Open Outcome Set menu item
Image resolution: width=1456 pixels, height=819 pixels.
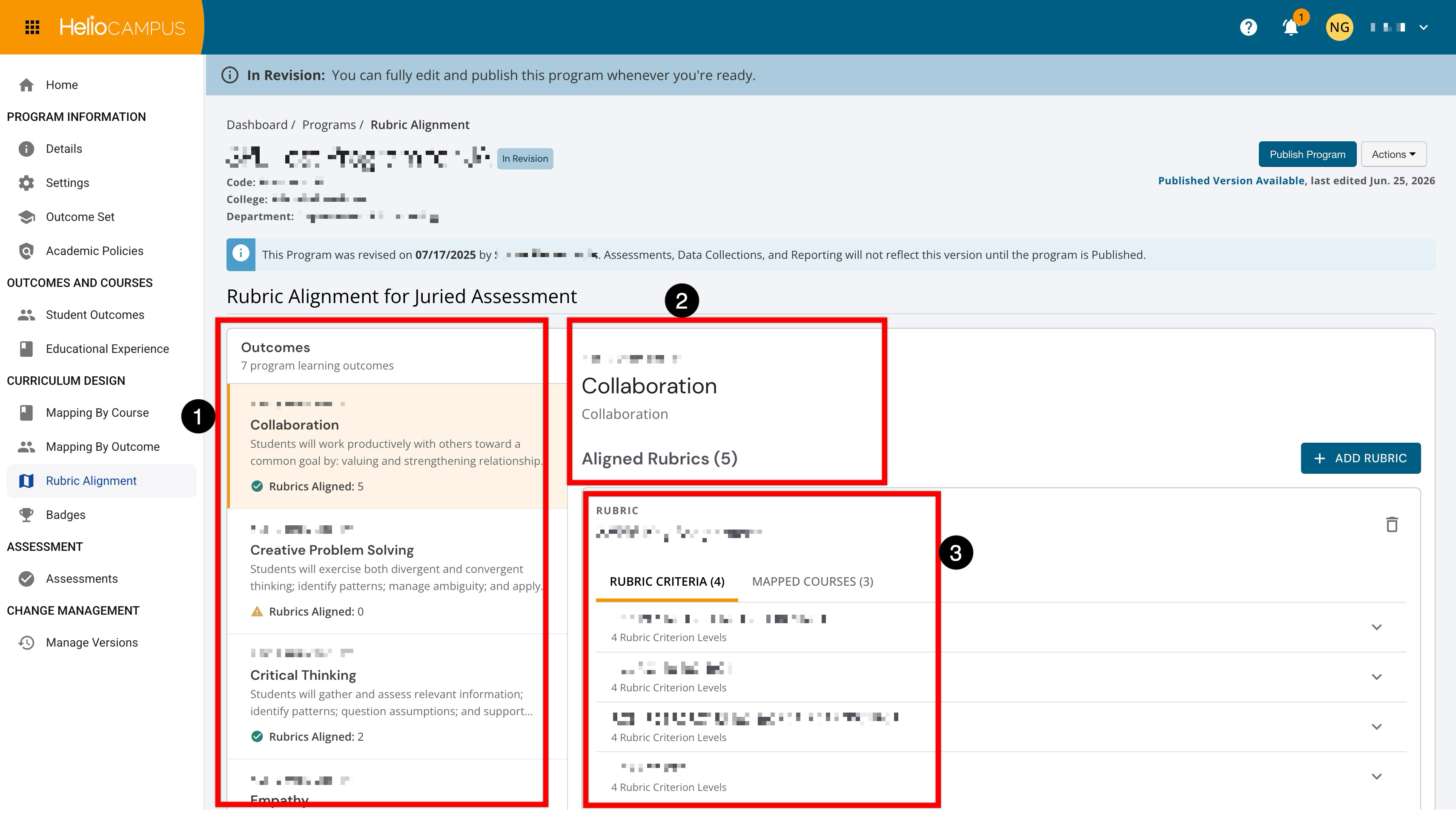pyautogui.click(x=102, y=217)
